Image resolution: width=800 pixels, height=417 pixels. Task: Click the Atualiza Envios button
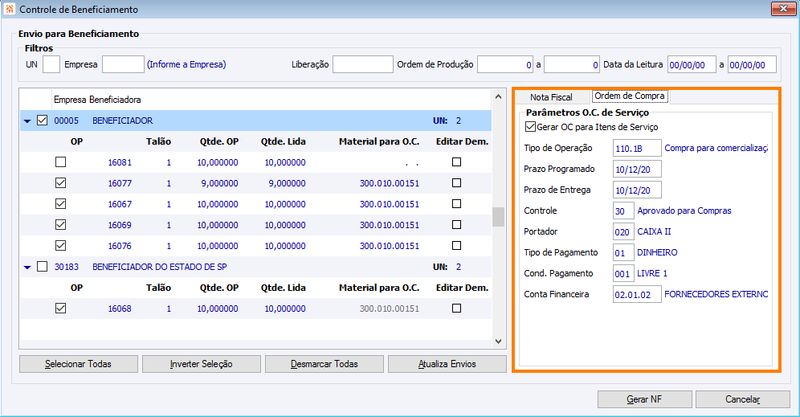click(447, 364)
